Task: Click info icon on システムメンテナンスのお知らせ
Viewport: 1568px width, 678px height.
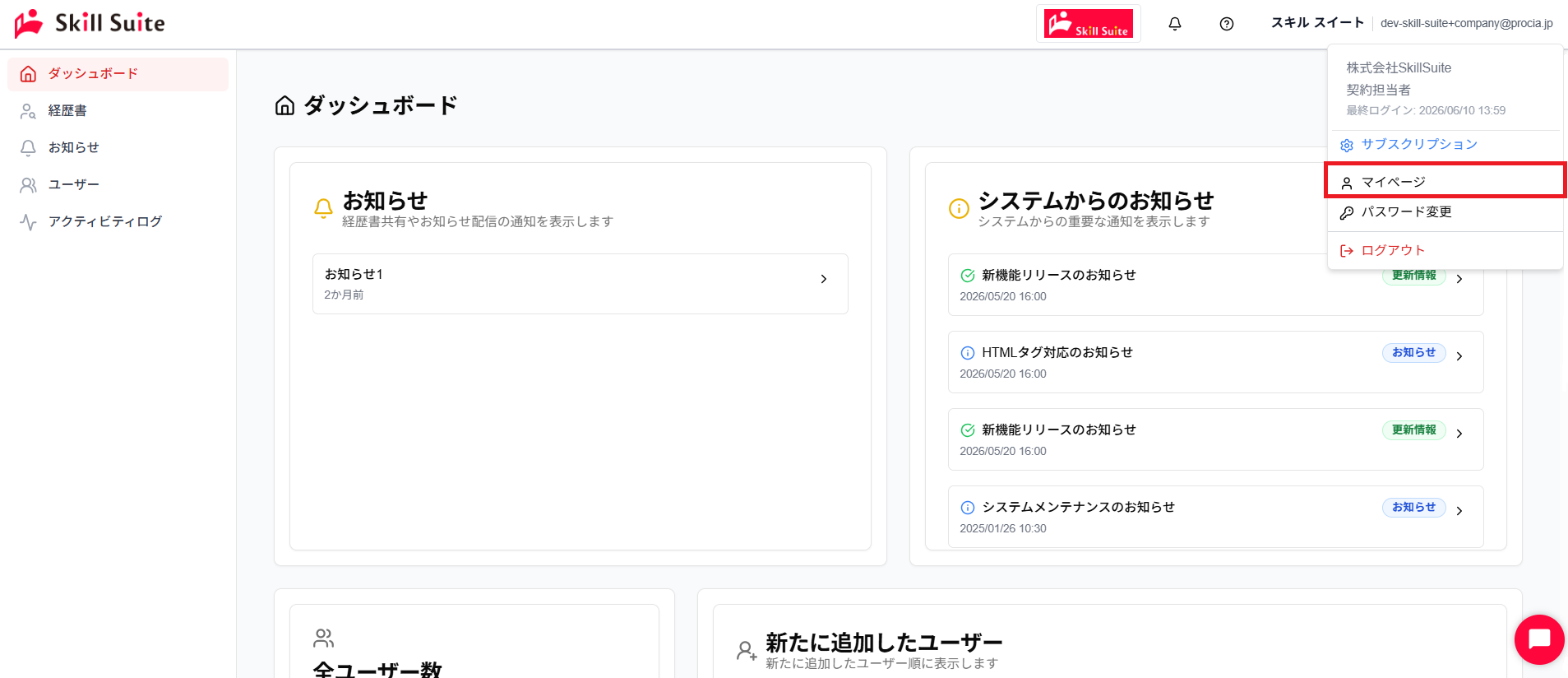Action: click(x=968, y=508)
